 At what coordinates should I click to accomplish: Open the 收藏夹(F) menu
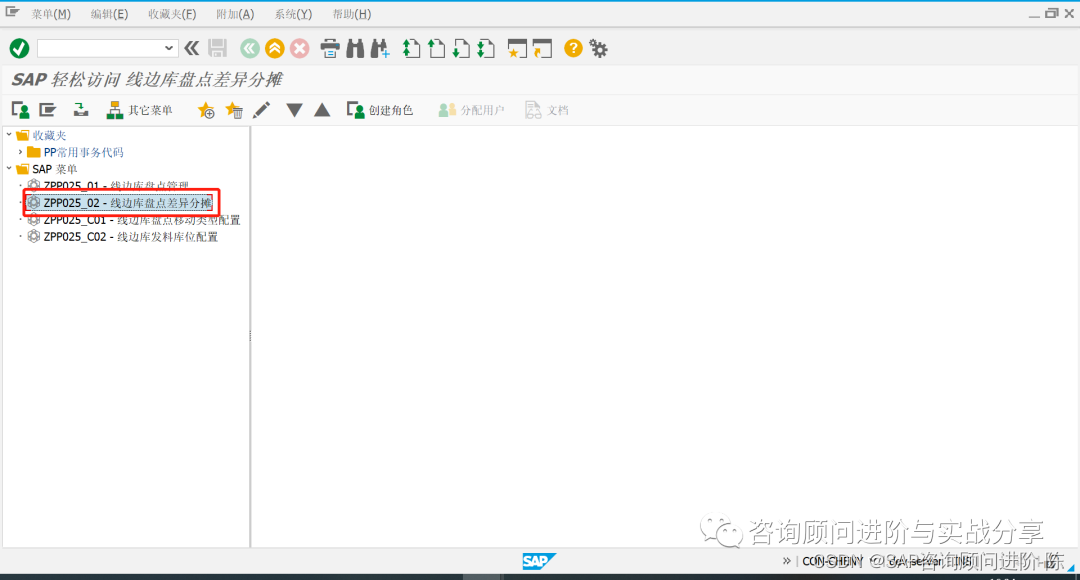click(172, 14)
